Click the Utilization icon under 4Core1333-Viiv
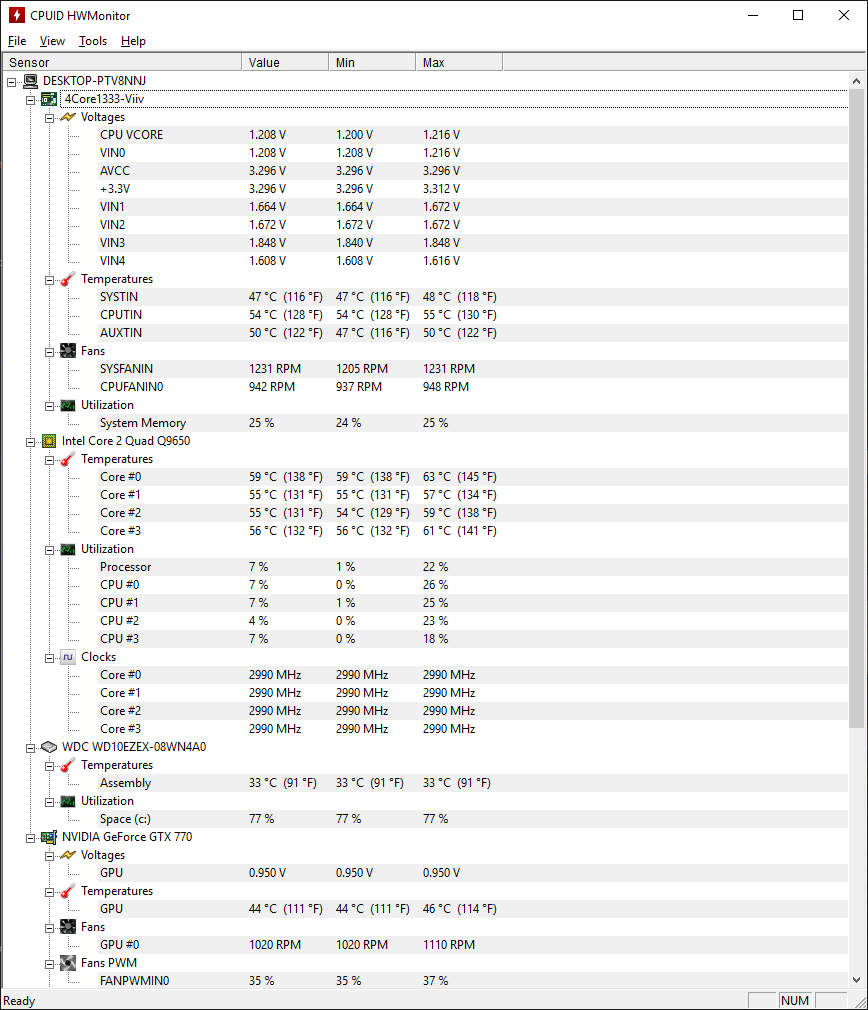The height and width of the screenshot is (1010, 868). tap(68, 405)
